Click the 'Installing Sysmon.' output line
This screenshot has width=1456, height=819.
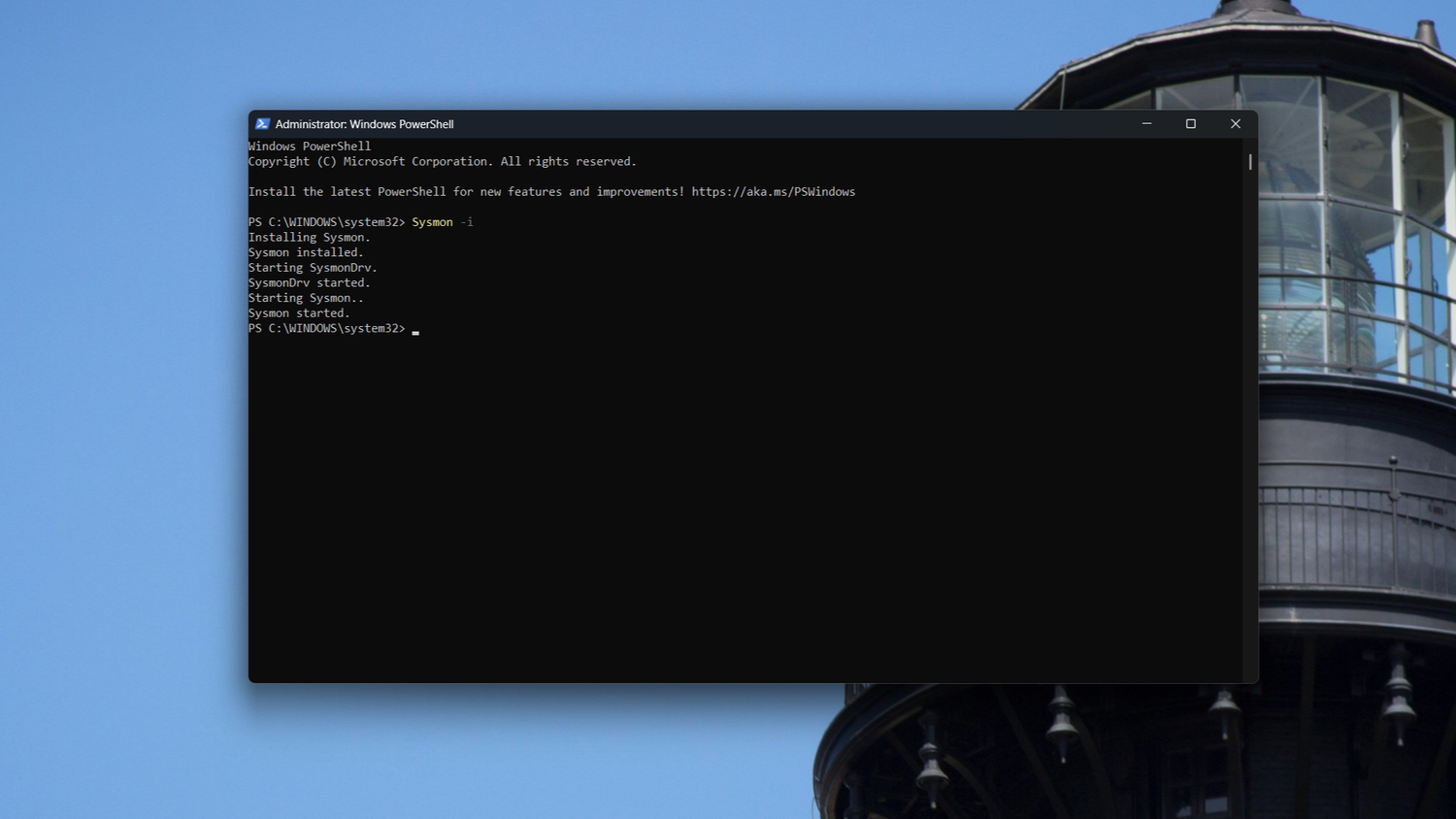click(310, 238)
